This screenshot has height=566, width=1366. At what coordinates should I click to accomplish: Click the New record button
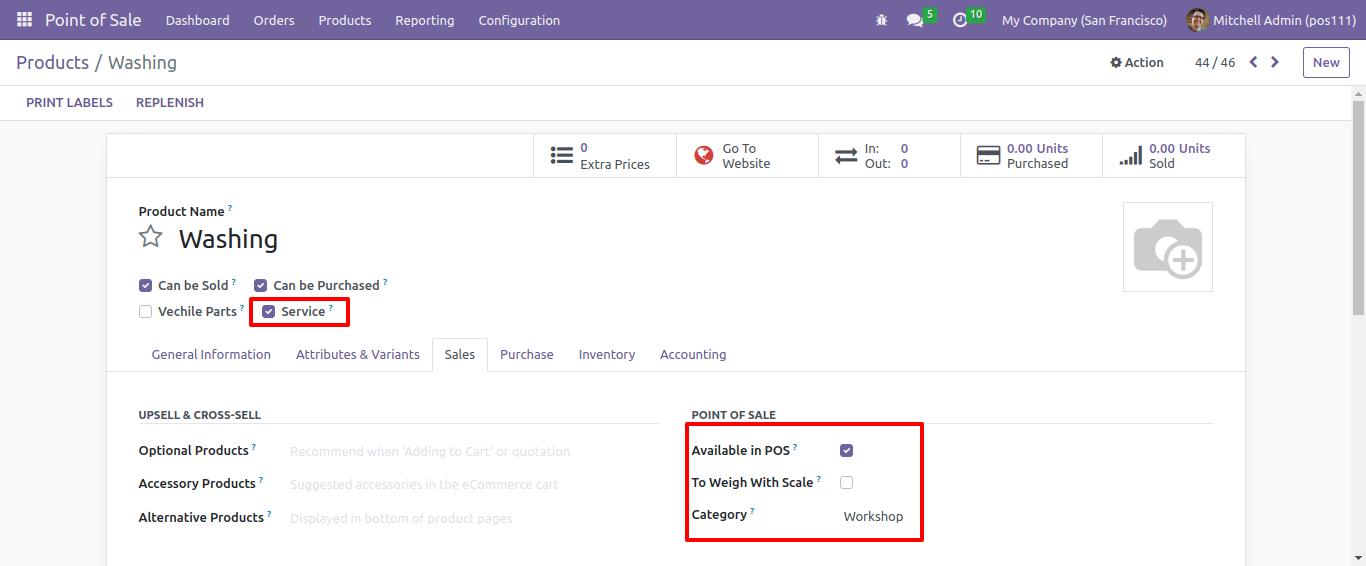pos(1326,62)
